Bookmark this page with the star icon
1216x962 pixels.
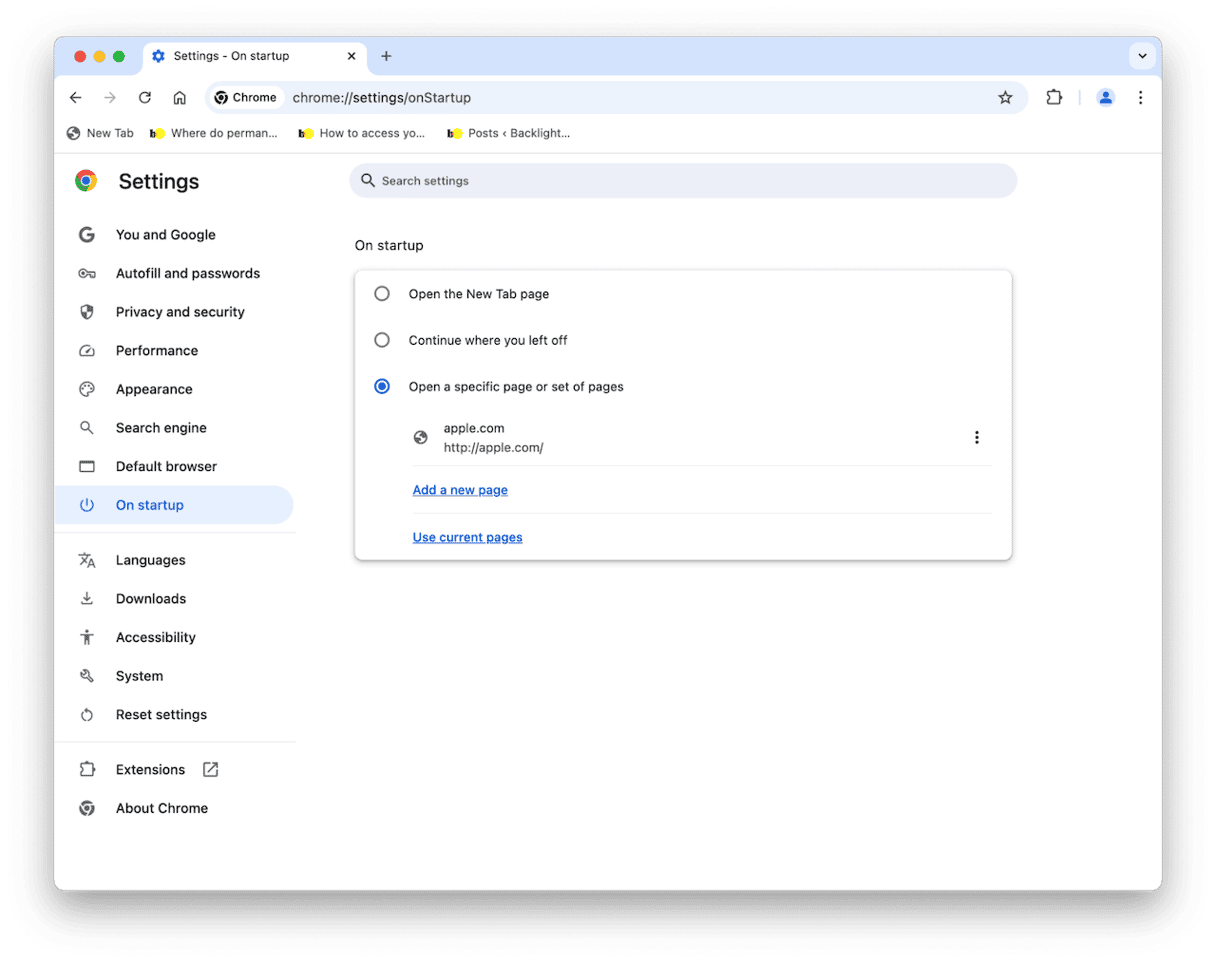tap(1005, 98)
